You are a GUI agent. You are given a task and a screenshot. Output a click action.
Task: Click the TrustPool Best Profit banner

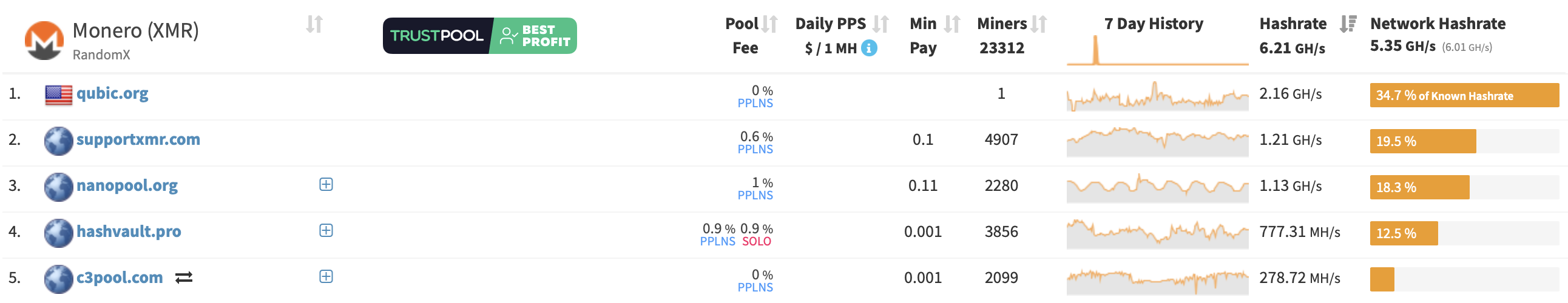click(x=479, y=36)
